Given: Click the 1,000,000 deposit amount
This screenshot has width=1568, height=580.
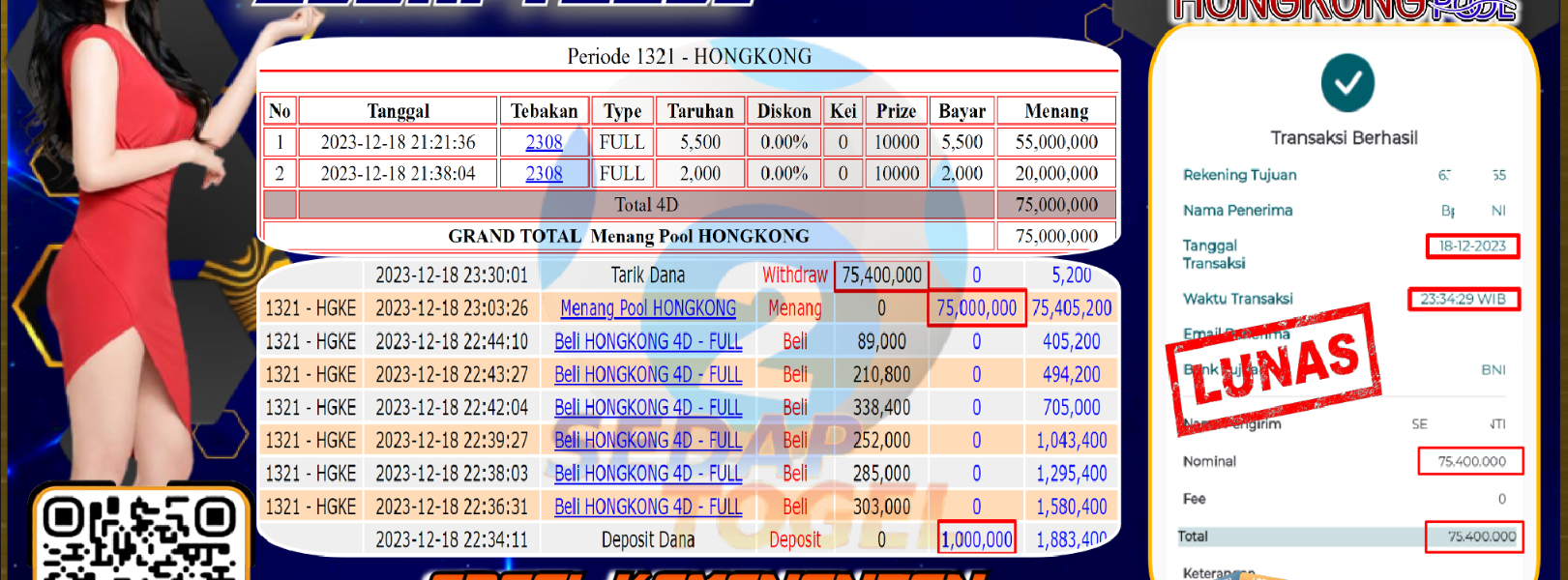Looking at the screenshot, I should (977, 539).
